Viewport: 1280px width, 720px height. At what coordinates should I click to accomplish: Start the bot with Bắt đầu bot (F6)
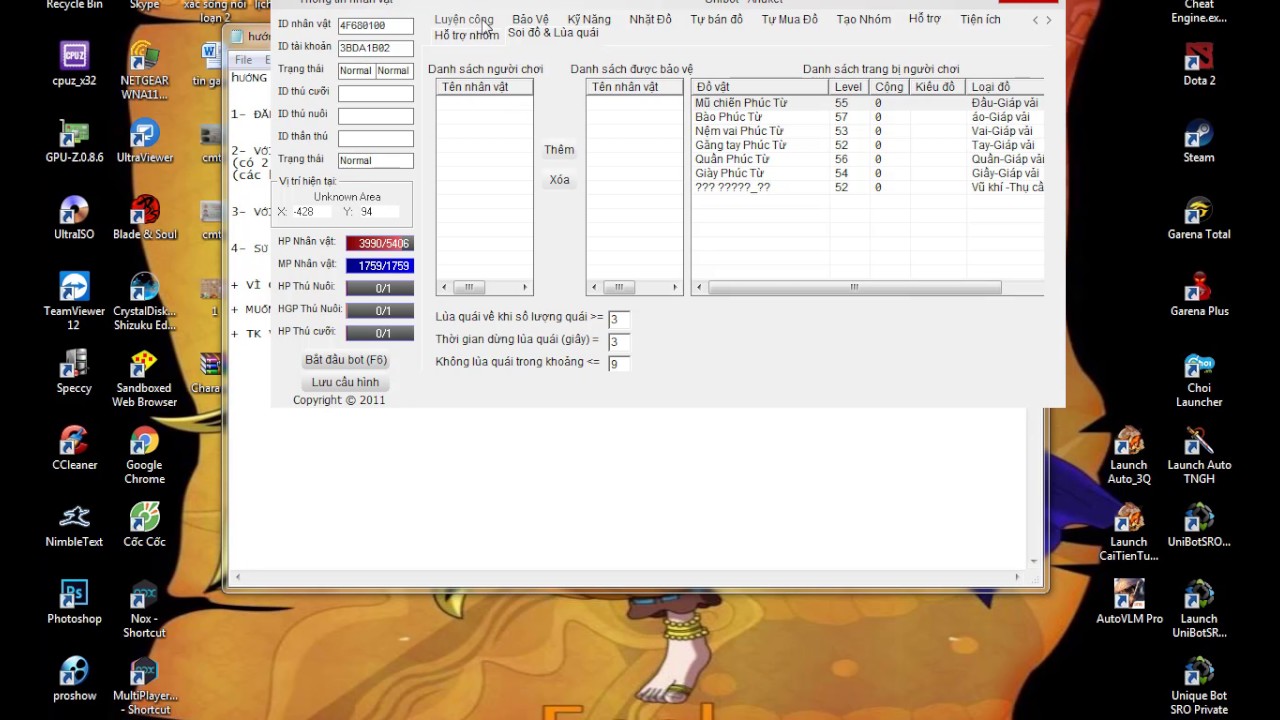click(346, 360)
